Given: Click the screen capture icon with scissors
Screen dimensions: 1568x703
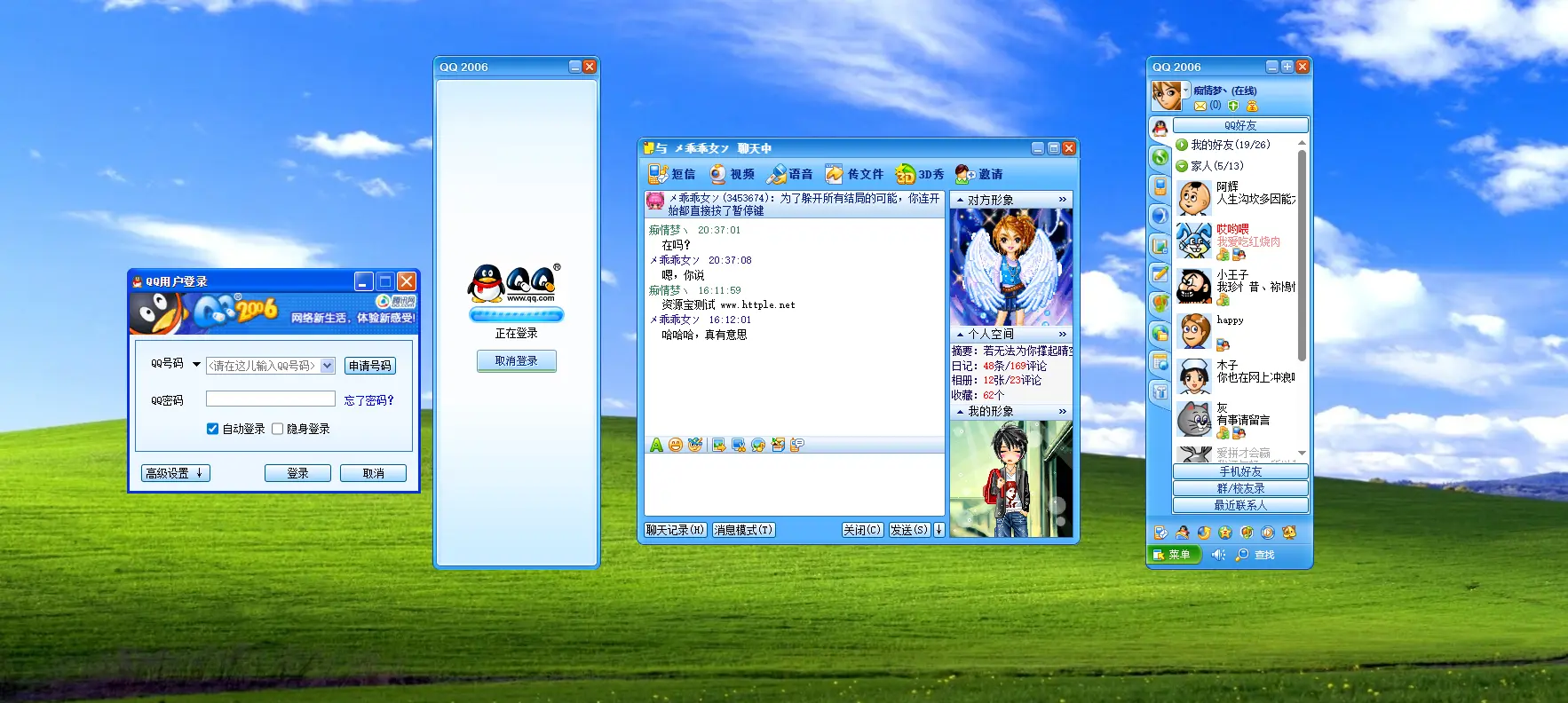Looking at the screenshot, I should click(x=739, y=445).
